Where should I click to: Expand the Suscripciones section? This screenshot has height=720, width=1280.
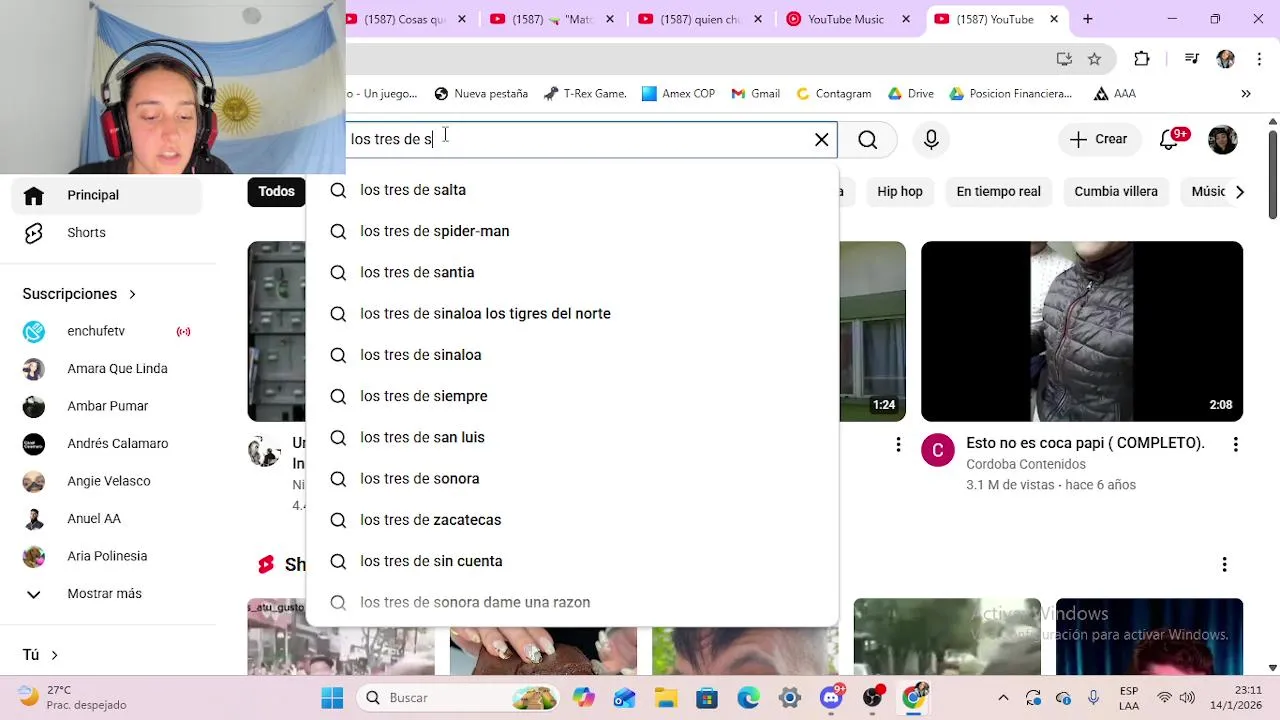pos(79,294)
